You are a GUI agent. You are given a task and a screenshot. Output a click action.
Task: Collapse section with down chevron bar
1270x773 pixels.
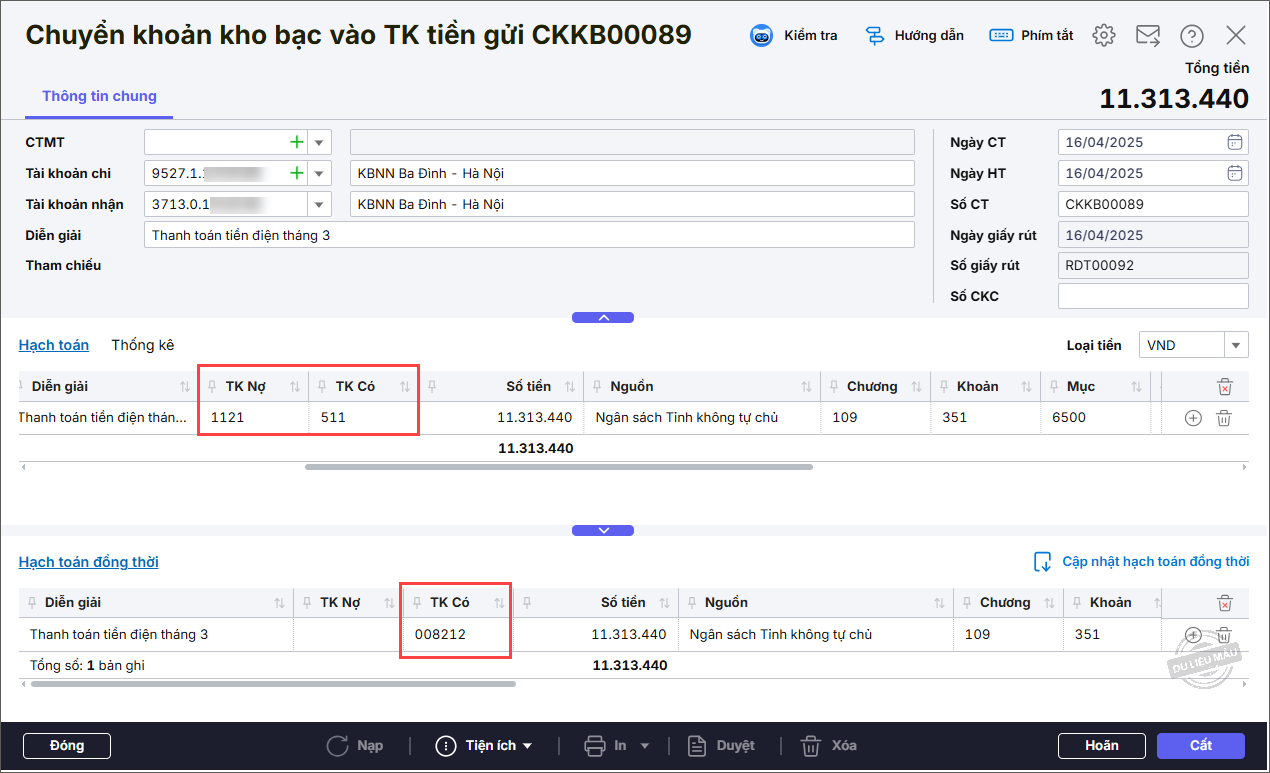pyautogui.click(x=603, y=531)
